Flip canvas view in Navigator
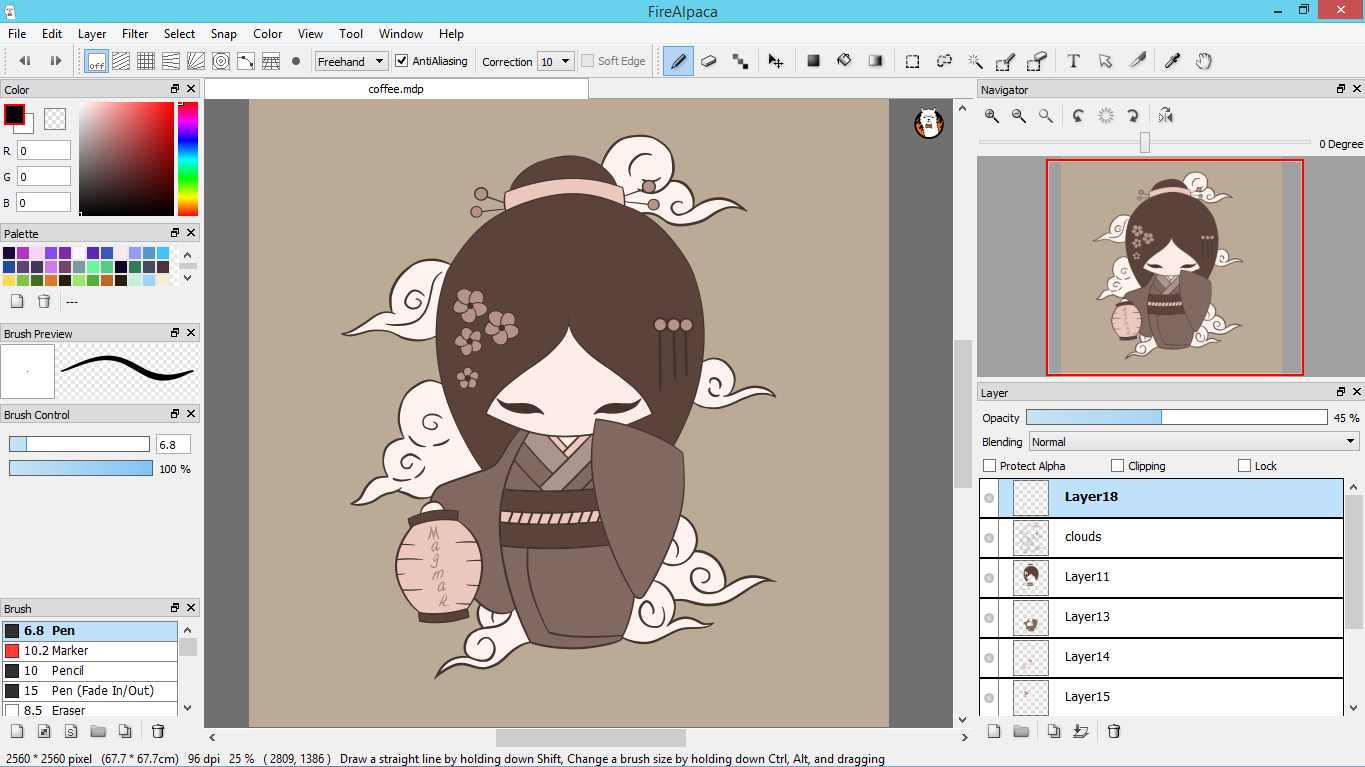 (x=1166, y=116)
